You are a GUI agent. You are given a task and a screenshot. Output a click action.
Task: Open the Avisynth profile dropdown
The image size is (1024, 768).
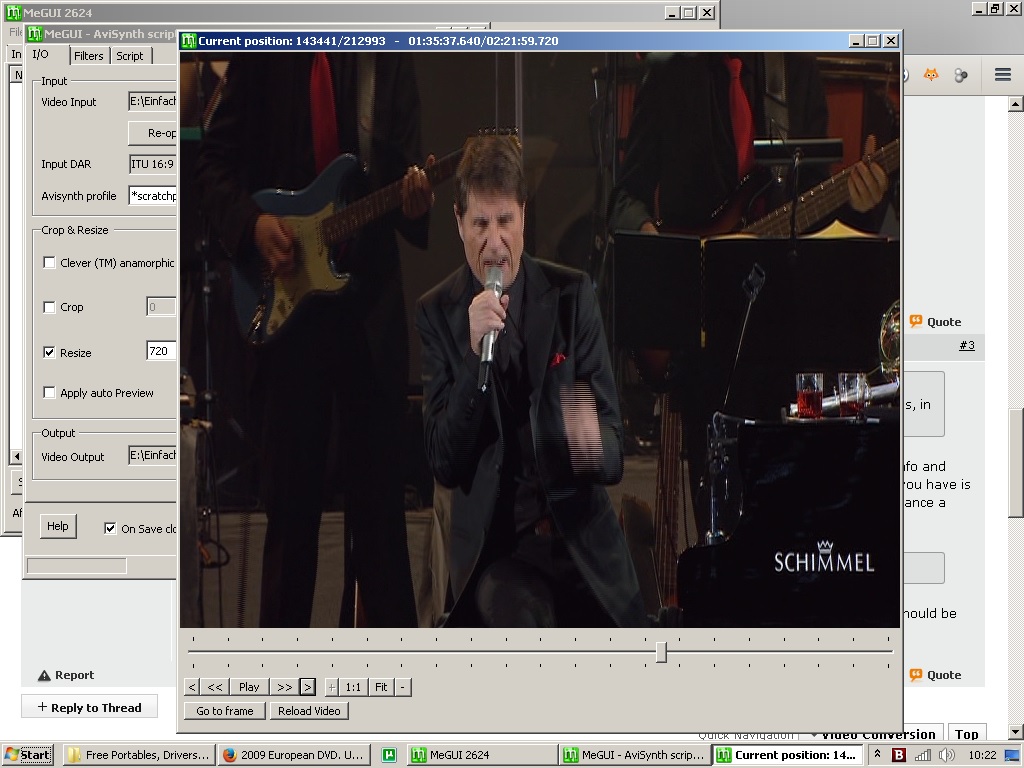153,195
